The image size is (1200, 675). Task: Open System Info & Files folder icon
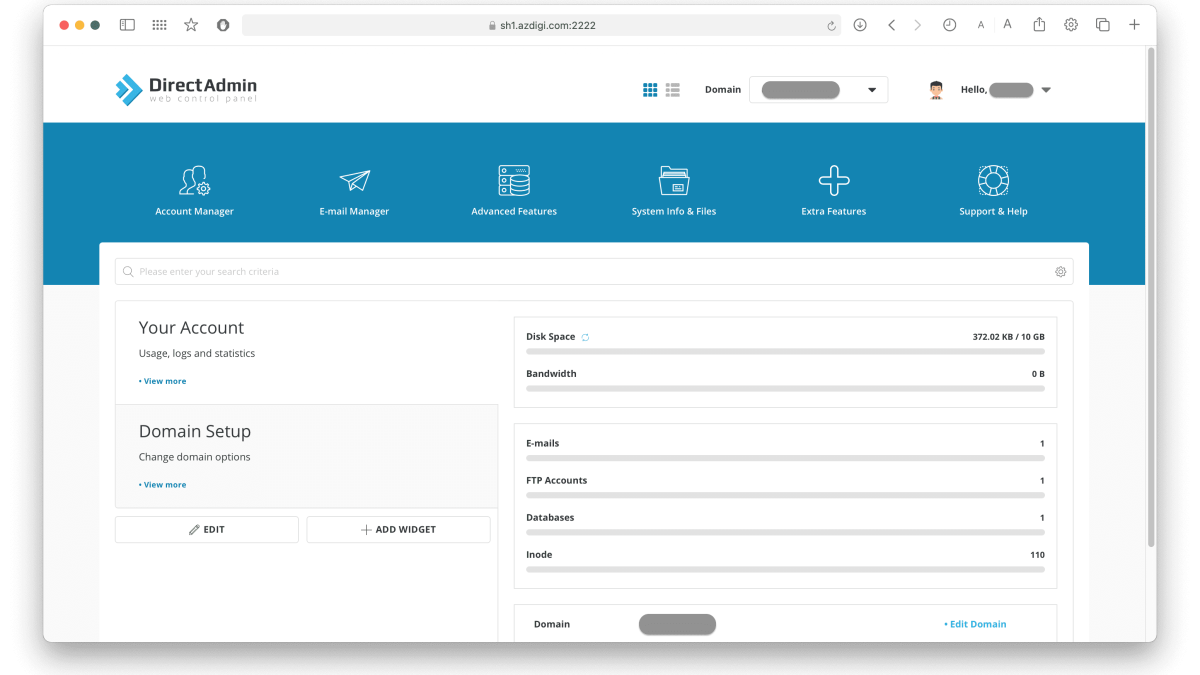(x=674, y=181)
